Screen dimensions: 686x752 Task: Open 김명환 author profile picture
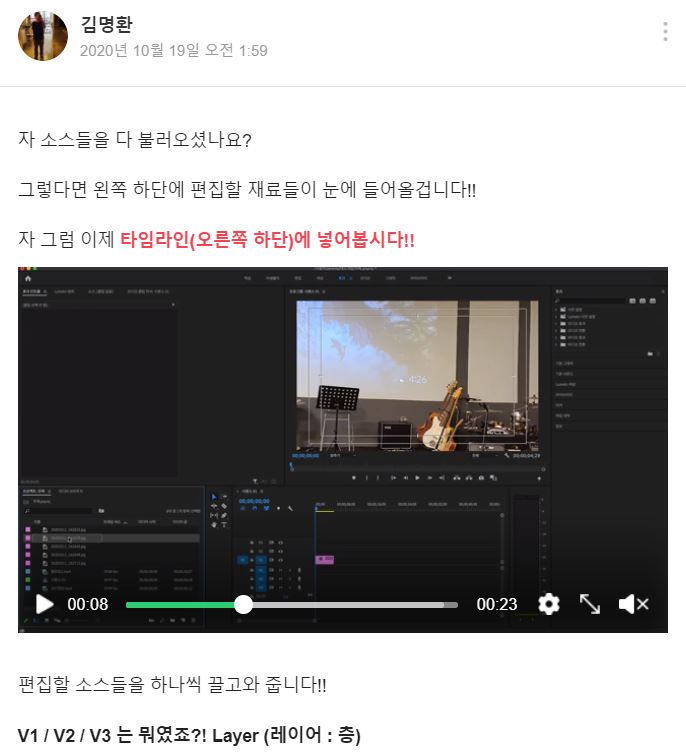[x=43, y=37]
